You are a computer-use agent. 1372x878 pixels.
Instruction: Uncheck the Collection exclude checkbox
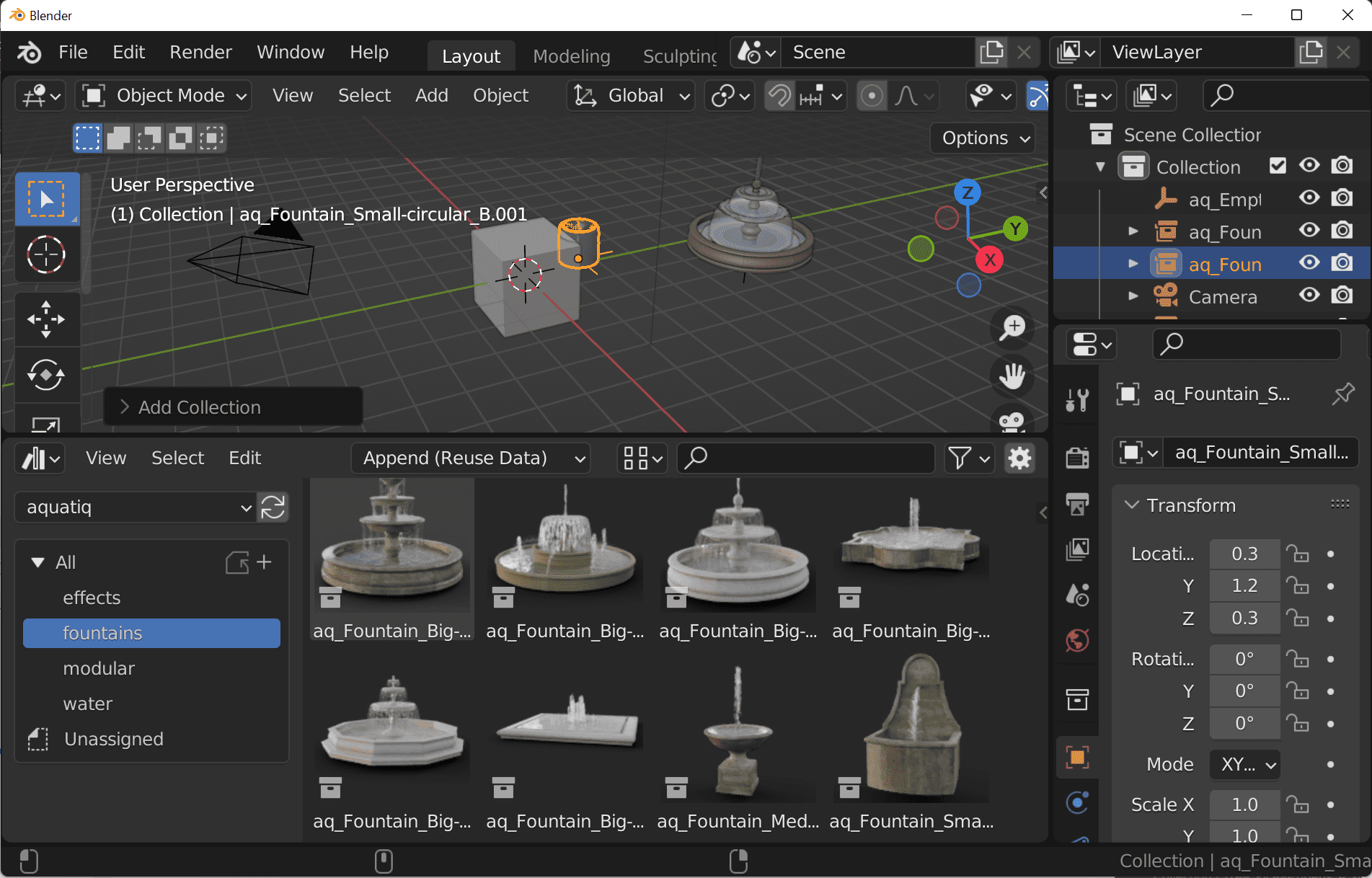pos(1278,167)
